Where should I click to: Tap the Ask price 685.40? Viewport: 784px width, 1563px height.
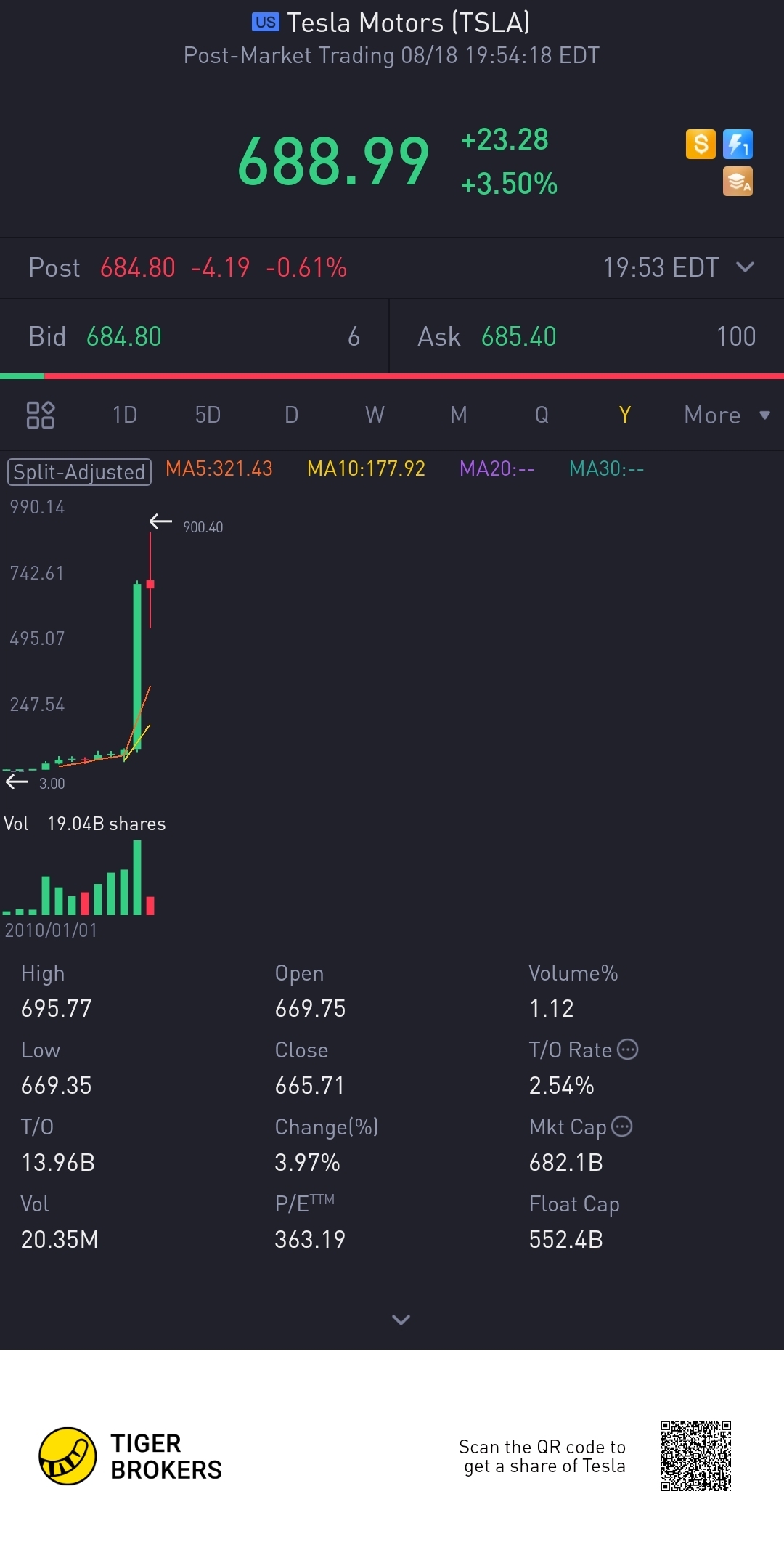pos(518,336)
